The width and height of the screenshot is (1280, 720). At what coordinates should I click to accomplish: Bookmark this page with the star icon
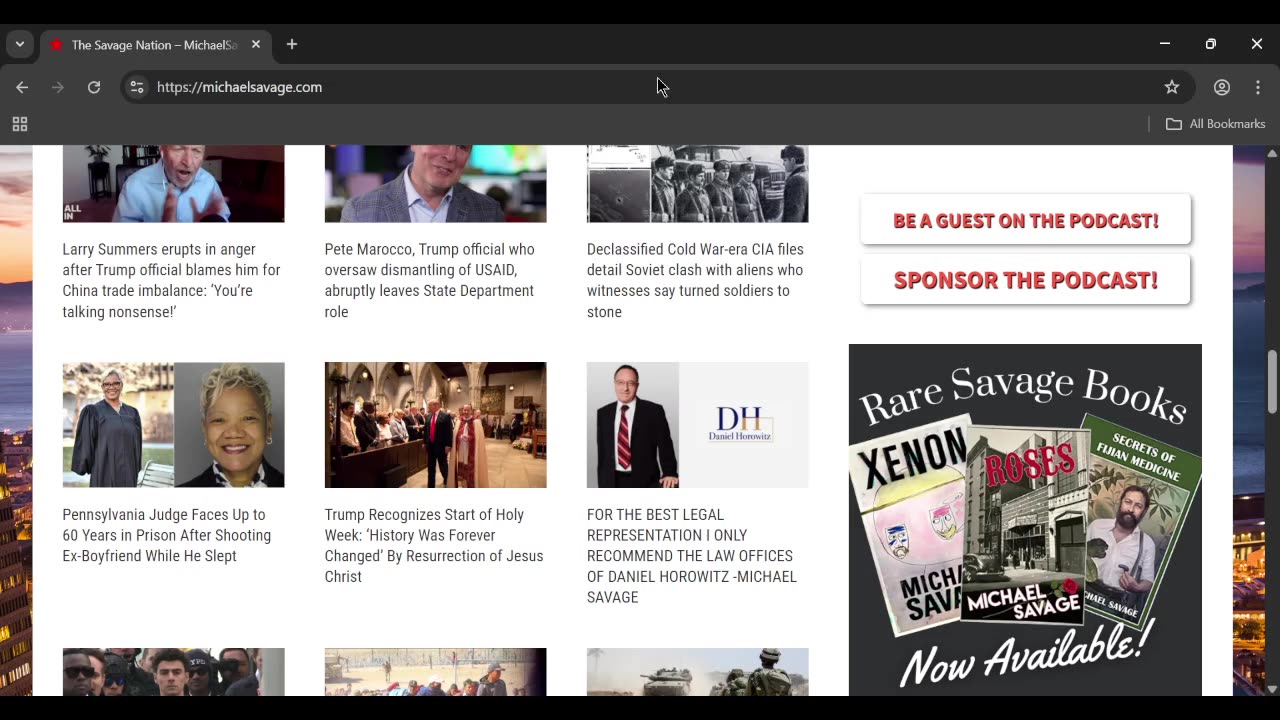pos(1172,87)
